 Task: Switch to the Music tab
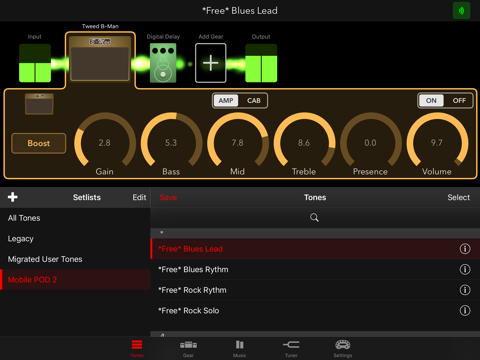[x=240, y=348]
